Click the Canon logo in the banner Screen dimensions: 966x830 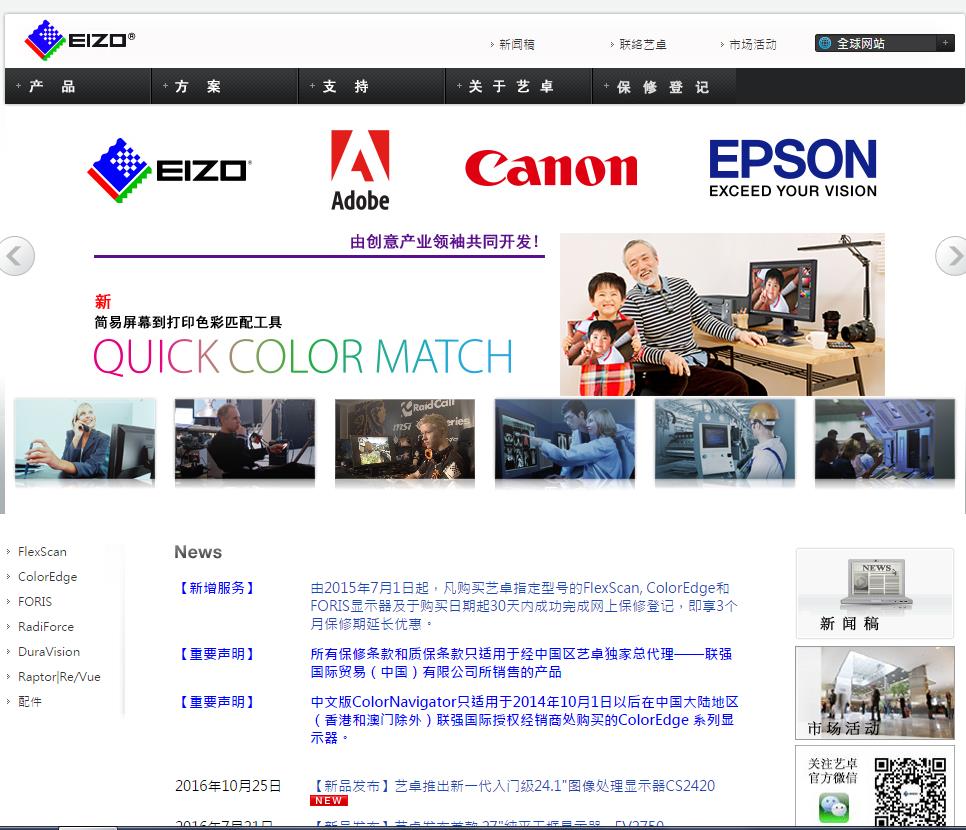(551, 168)
